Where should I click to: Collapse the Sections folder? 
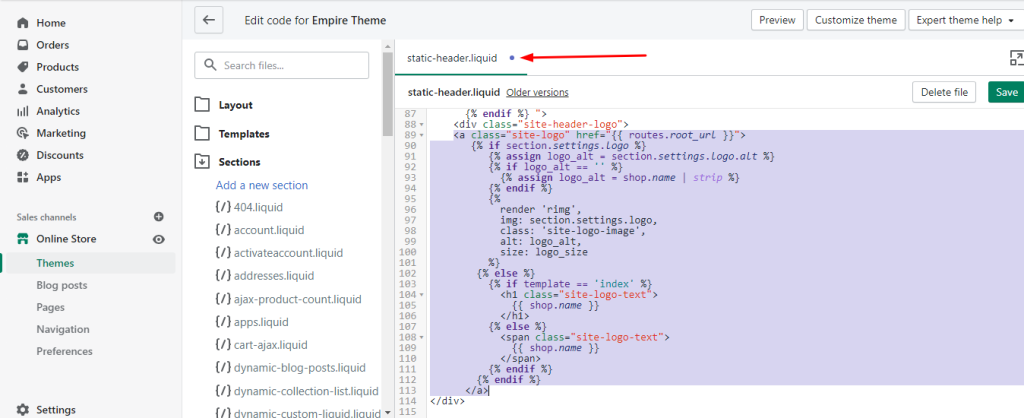point(240,162)
